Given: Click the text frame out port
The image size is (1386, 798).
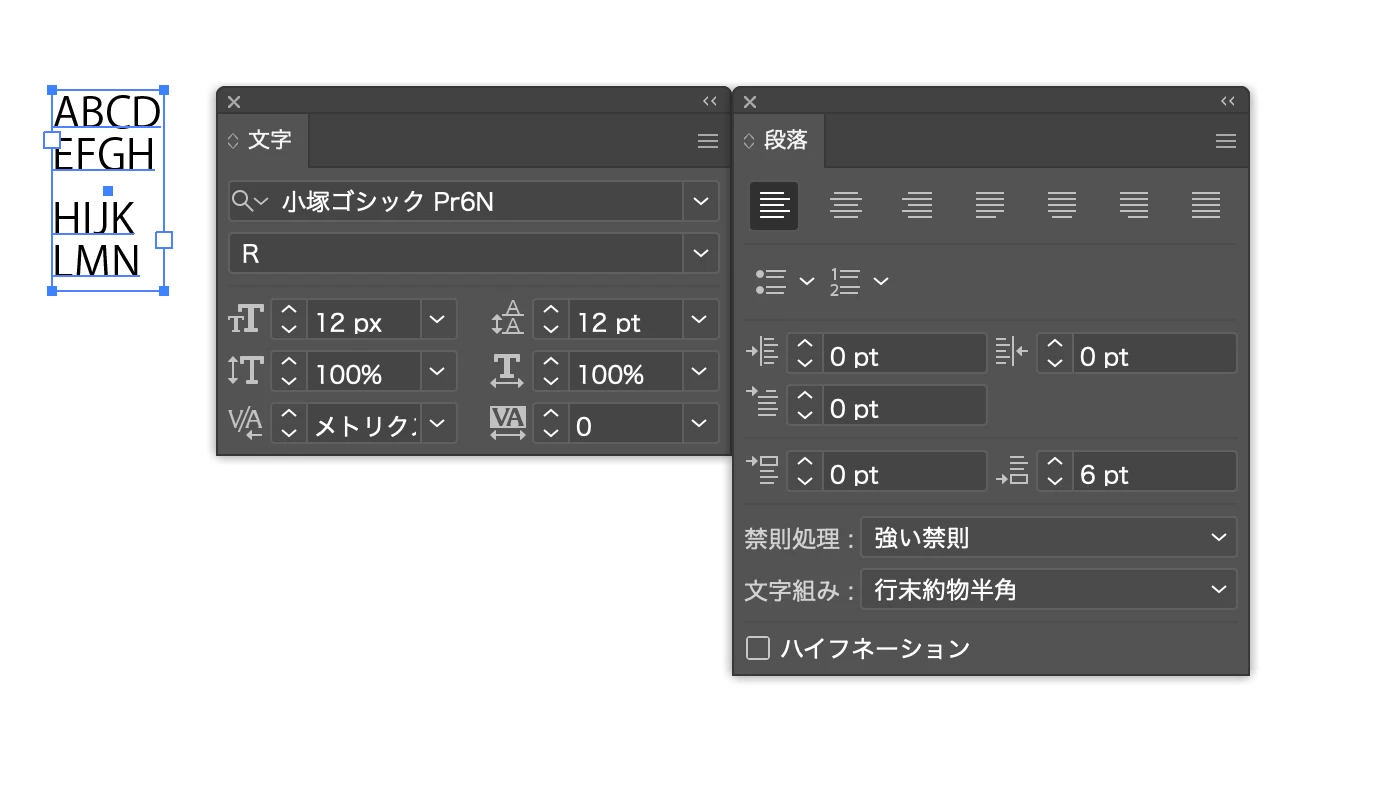Looking at the screenshot, I should (165, 240).
